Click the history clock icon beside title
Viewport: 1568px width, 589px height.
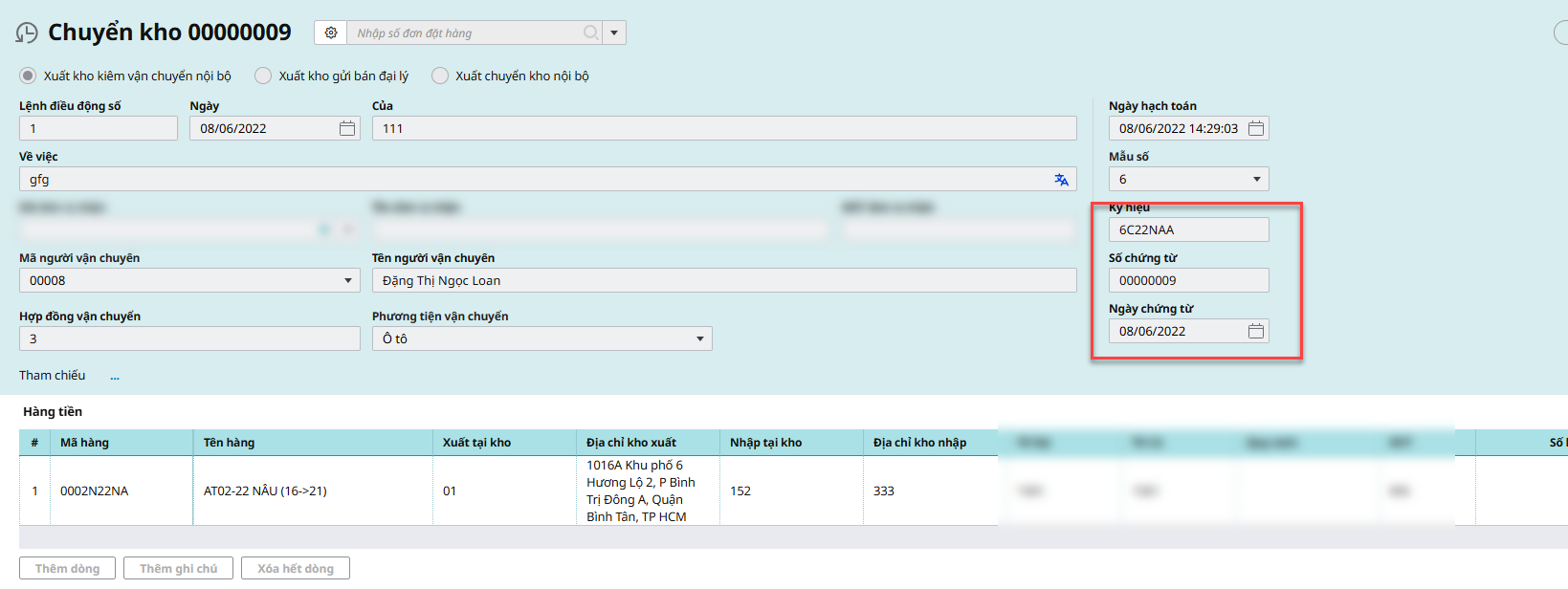coord(27,33)
